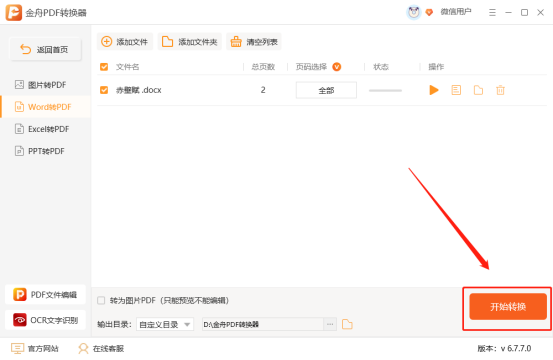The image size is (553, 360).
Task: Click page count 2 of 赤壁赋.docx
Action: point(263,90)
